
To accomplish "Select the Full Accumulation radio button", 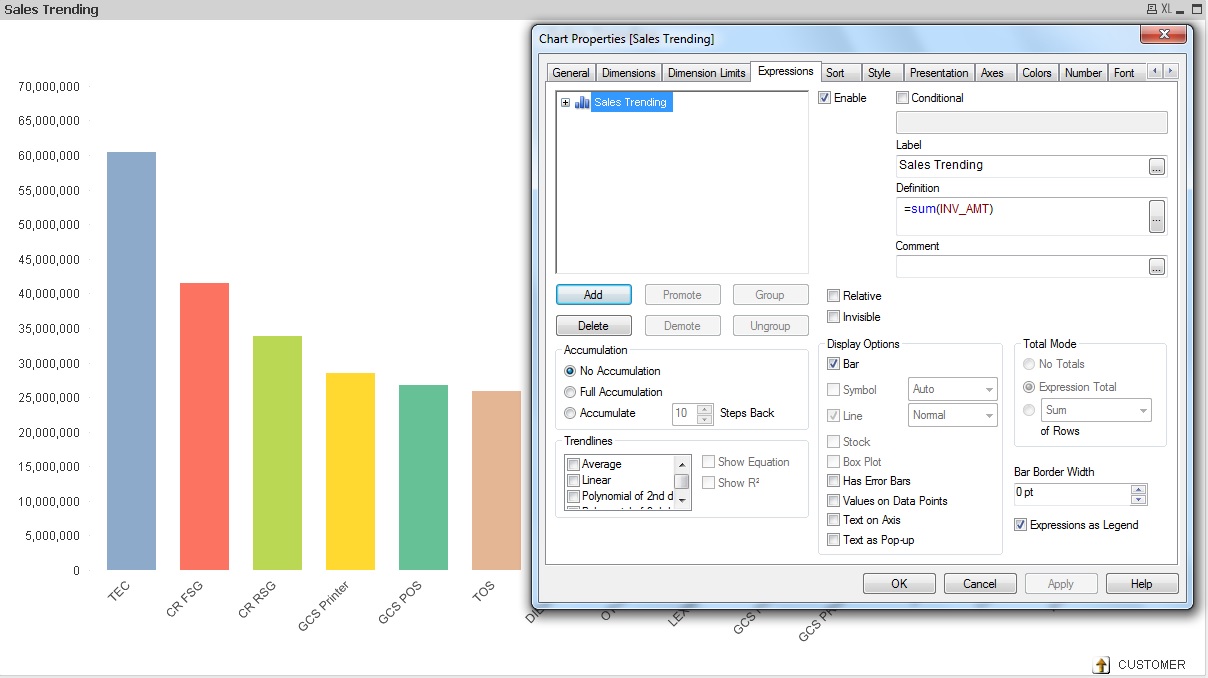I will pos(571,392).
